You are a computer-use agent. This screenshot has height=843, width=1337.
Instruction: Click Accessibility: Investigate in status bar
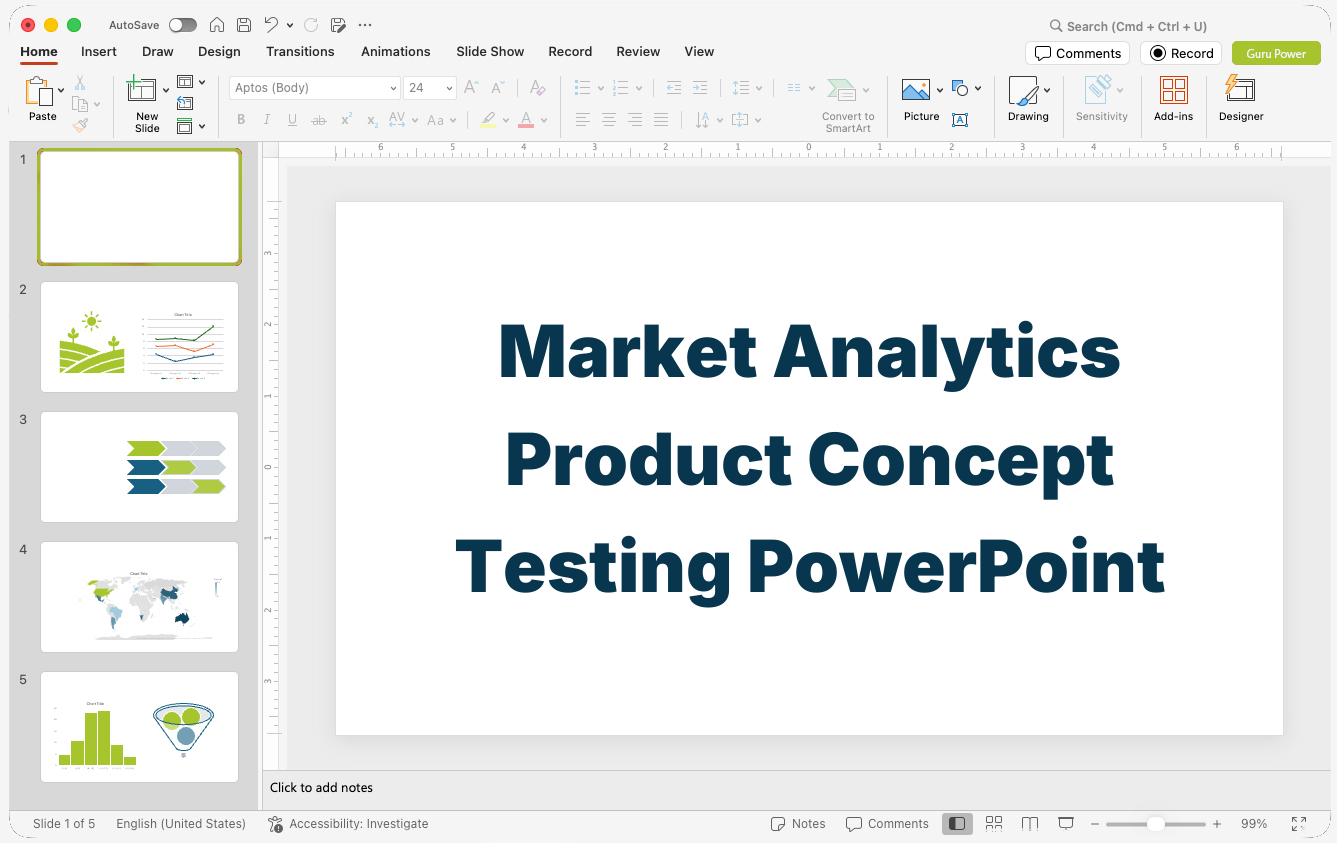(348, 823)
